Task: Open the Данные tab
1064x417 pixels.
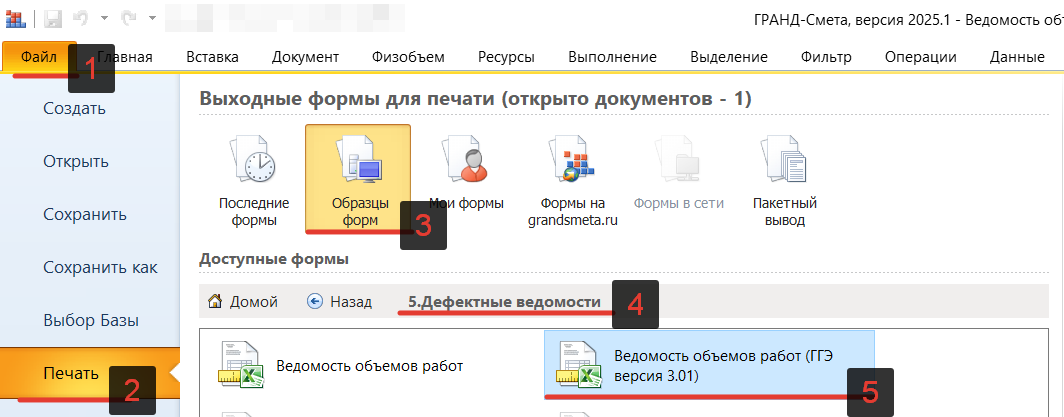Action: [x=1017, y=57]
